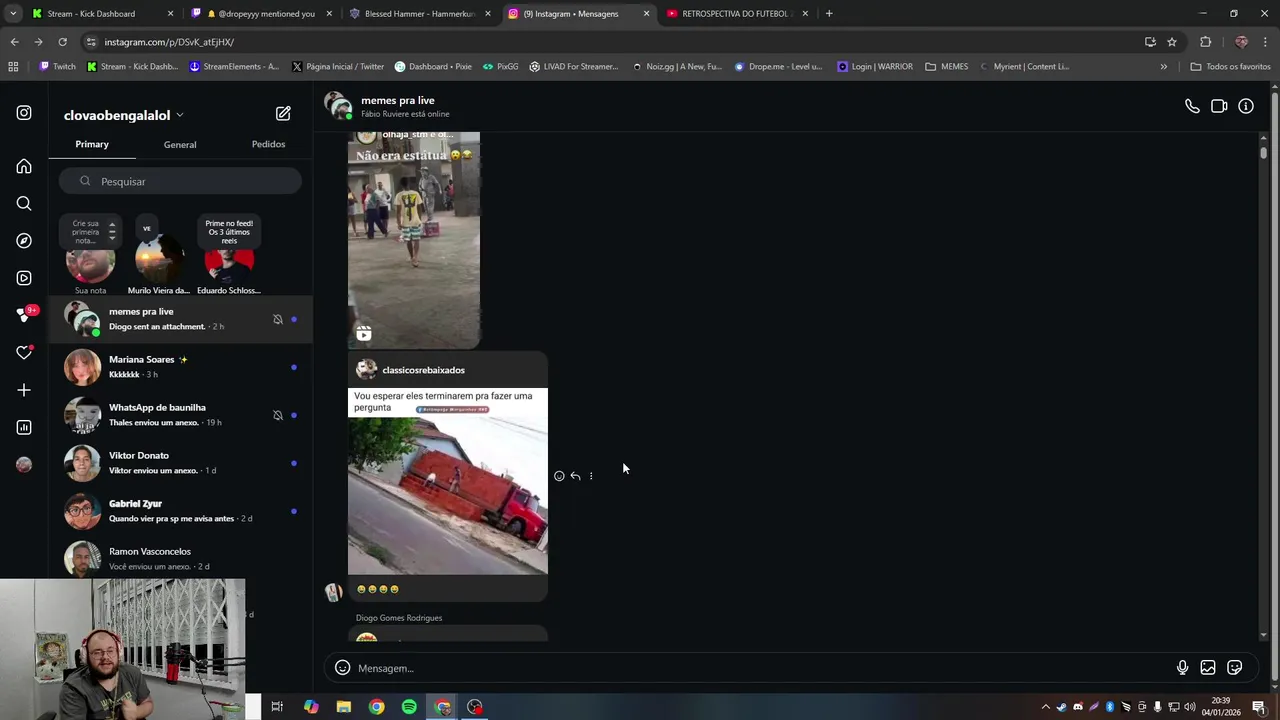This screenshot has height=720, width=1280.
Task: Open profile avatar in left sidebar
Action: tap(24, 464)
